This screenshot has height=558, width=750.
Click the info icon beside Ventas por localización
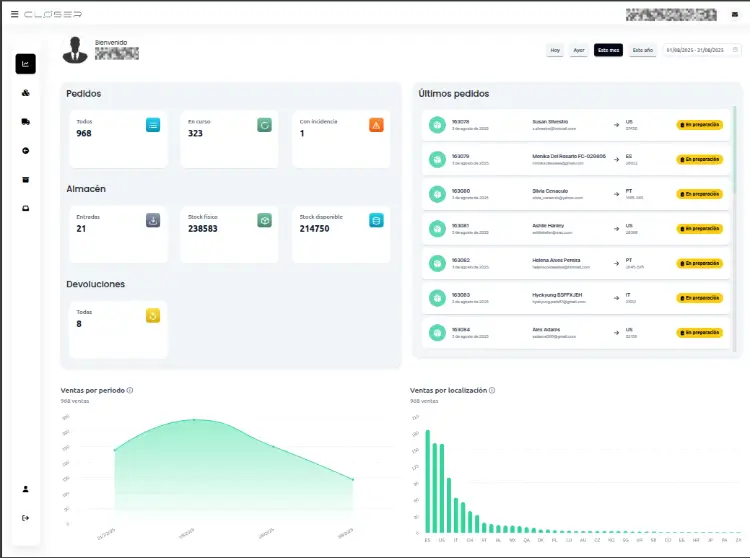(492, 391)
